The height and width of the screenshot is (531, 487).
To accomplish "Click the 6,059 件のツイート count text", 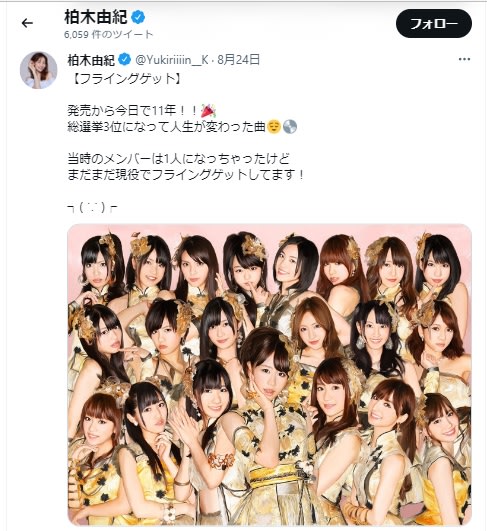I will [x=109, y=34].
